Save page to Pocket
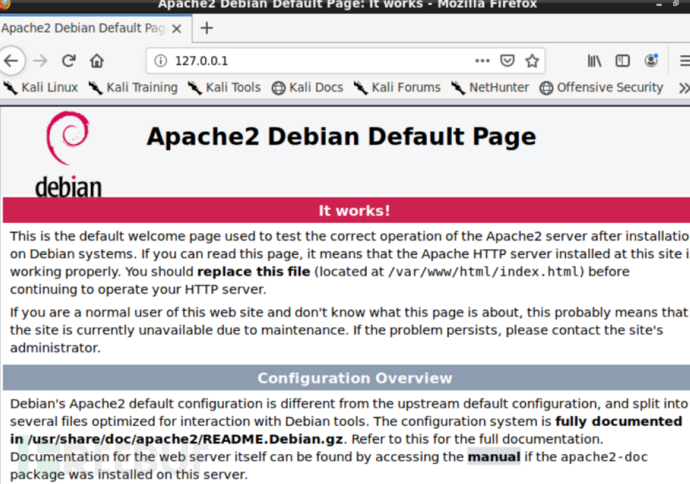 coord(507,61)
